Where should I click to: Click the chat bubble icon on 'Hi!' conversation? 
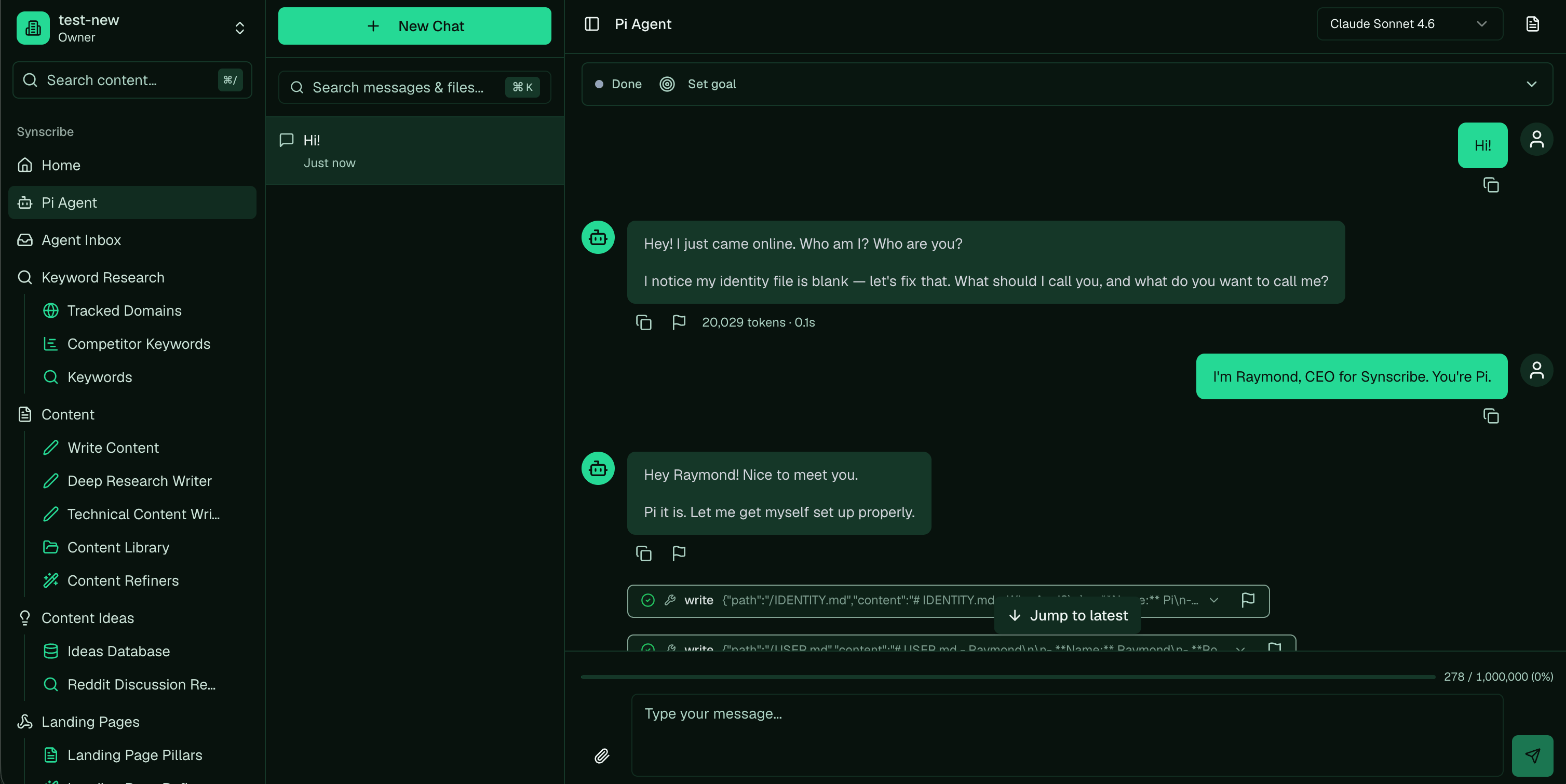(x=286, y=140)
